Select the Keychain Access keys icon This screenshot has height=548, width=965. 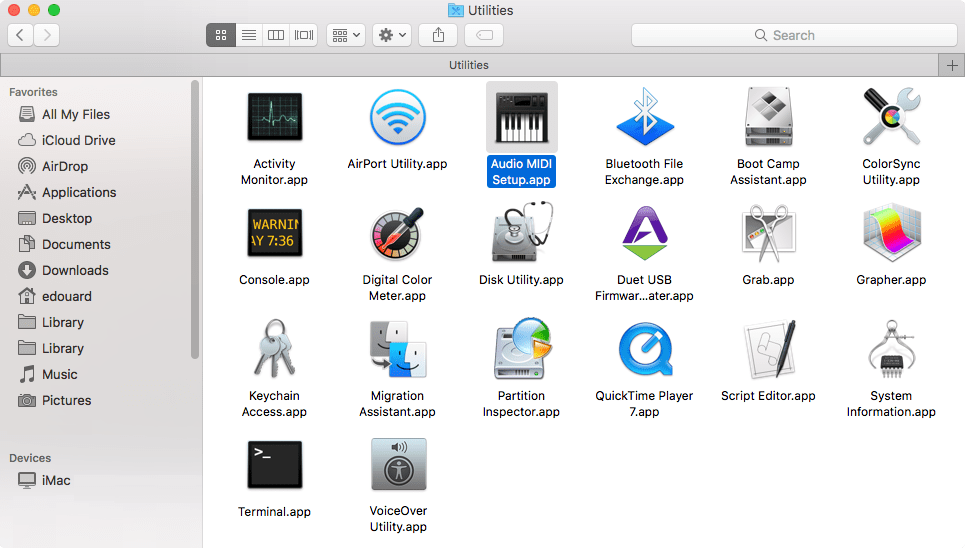coord(274,349)
